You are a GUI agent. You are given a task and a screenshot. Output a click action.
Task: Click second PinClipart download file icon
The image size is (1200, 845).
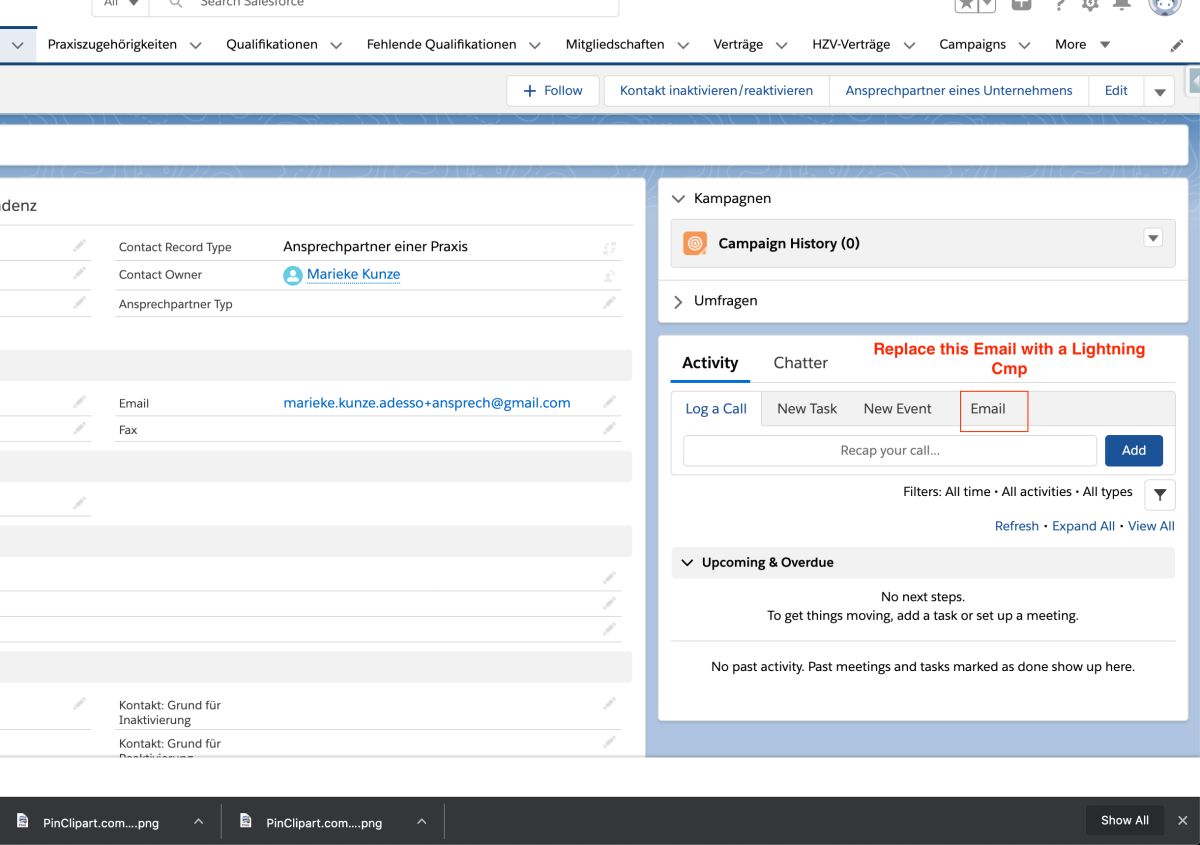click(x=245, y=821)
